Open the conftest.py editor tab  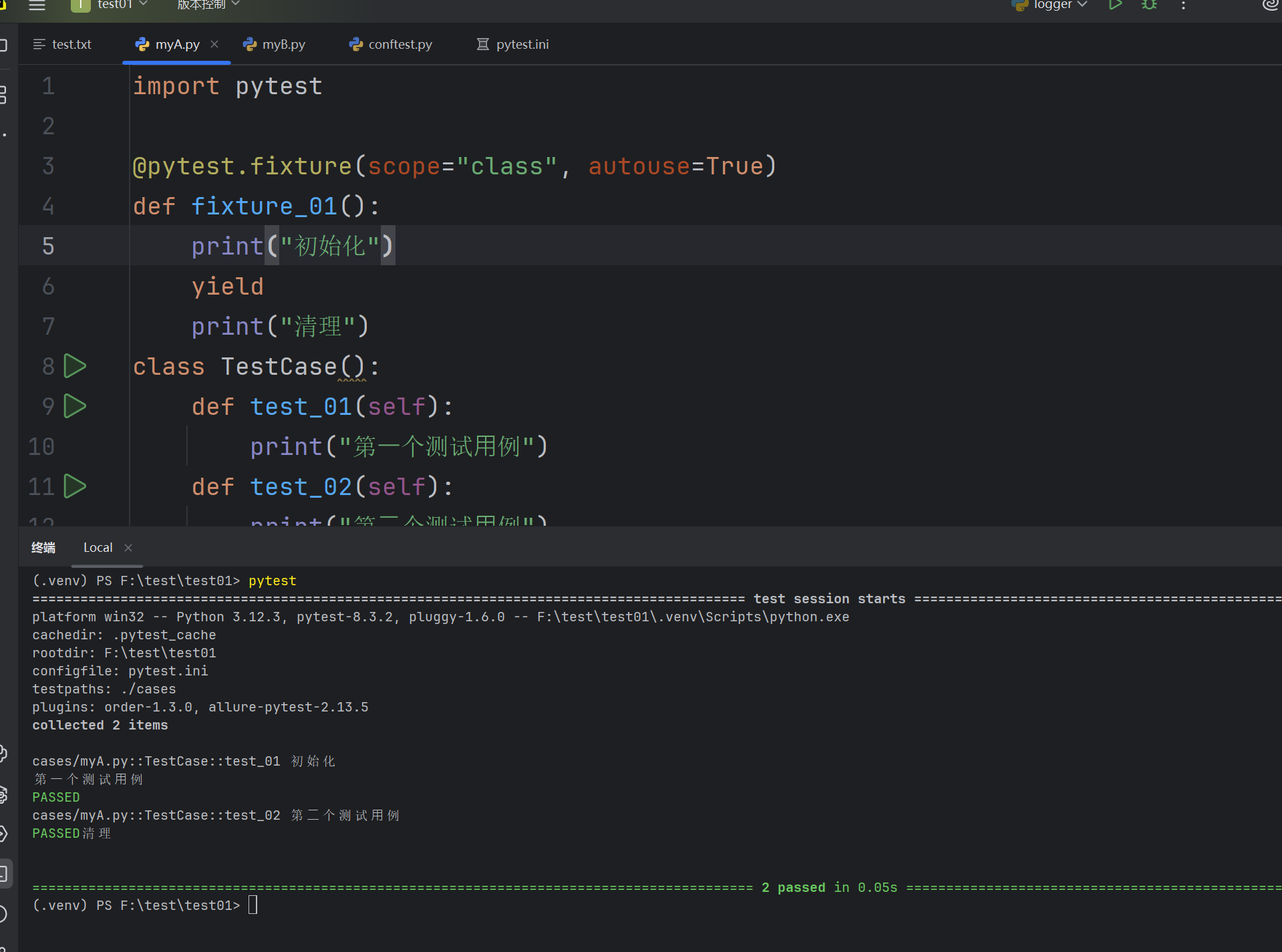coord(391,44)
